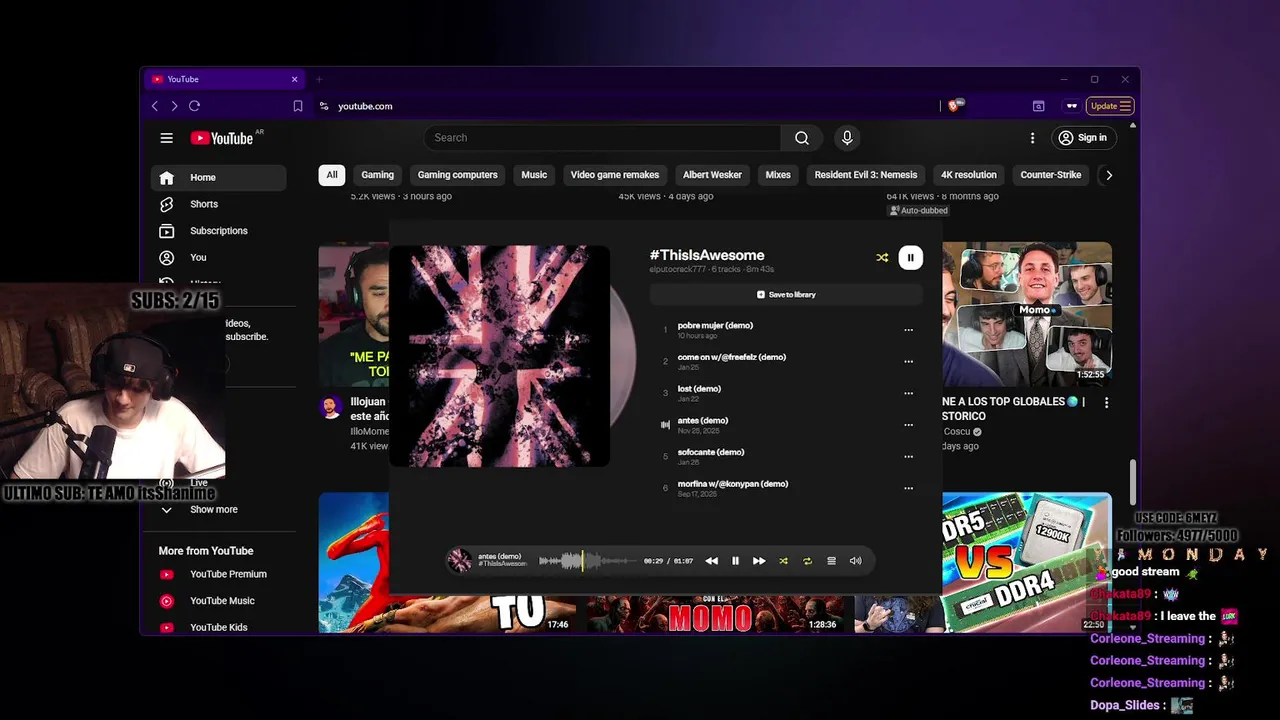The height and width of the screenshot is (720, 1280).
Task: Click Save to library button
Action: point(786,295)
